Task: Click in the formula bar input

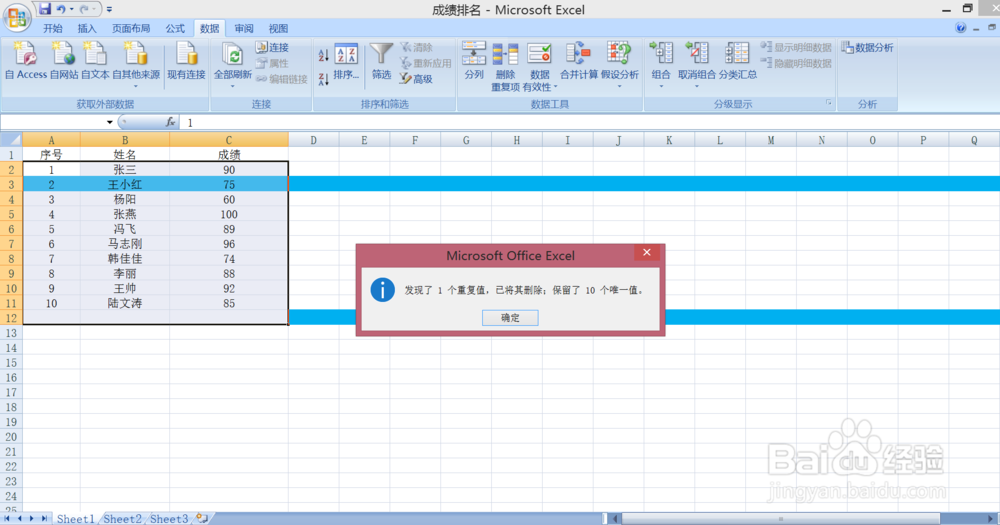Action: tap(590, 122)
